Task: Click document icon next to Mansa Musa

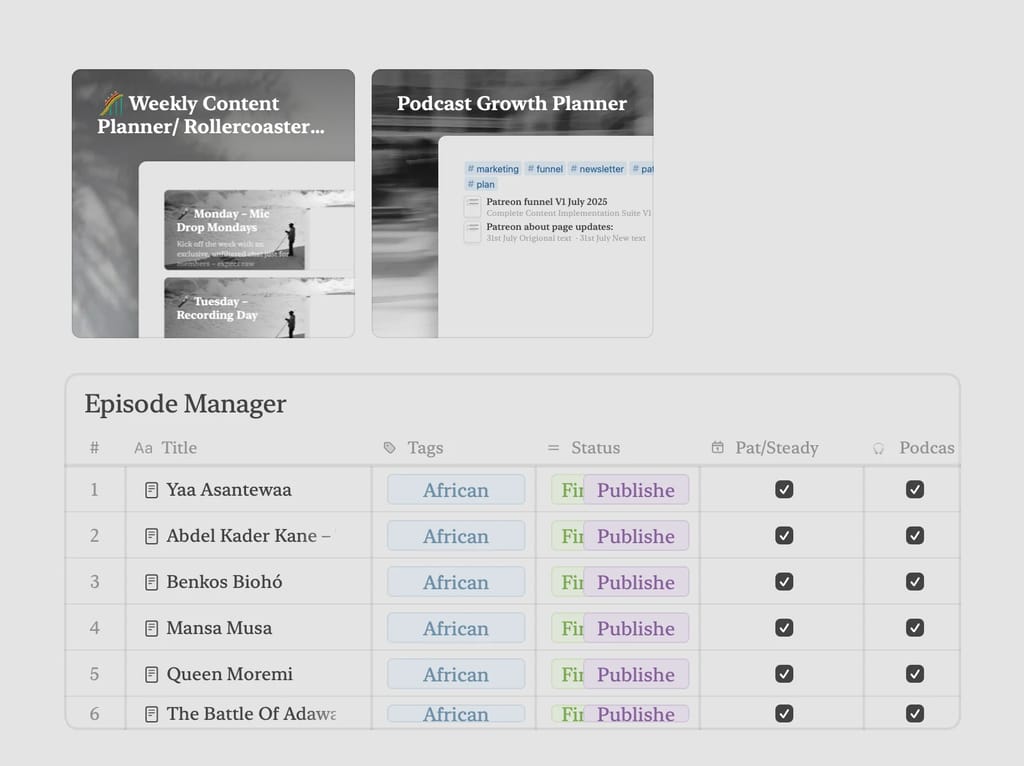Action: click(x=152, y=628)
